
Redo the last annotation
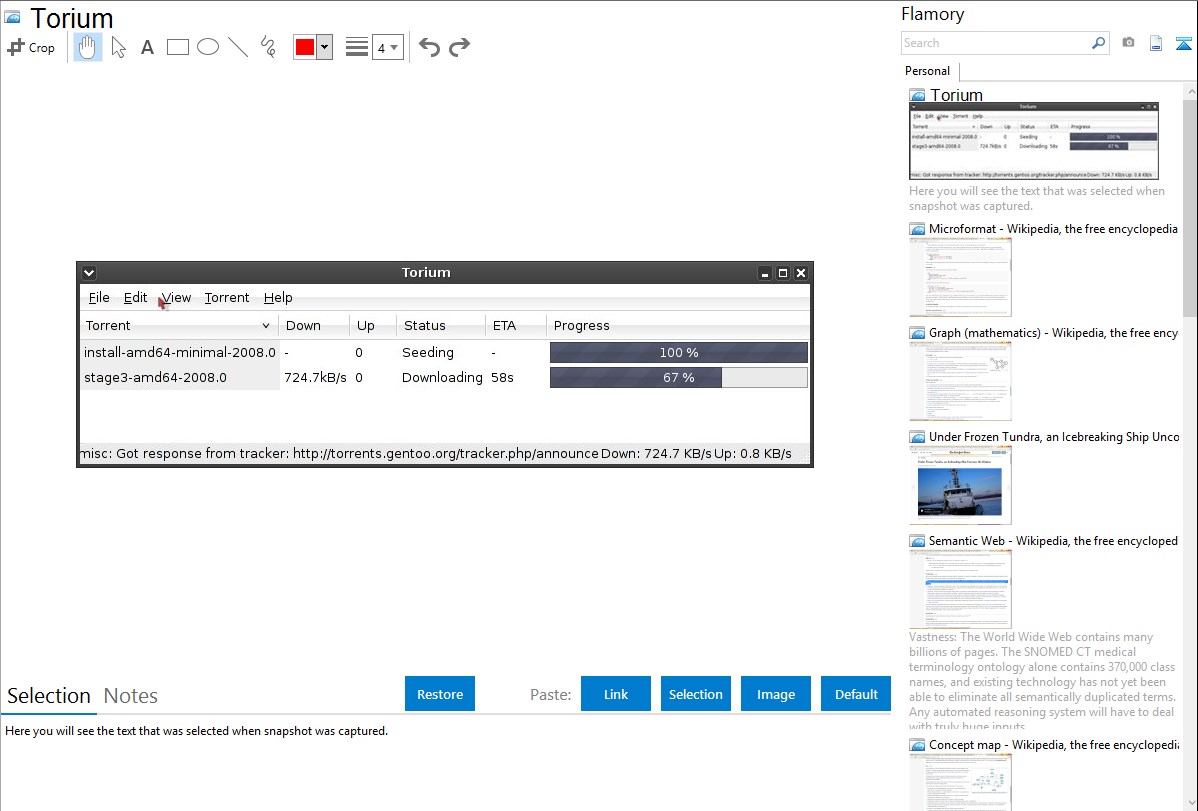[x=460, y=47]
